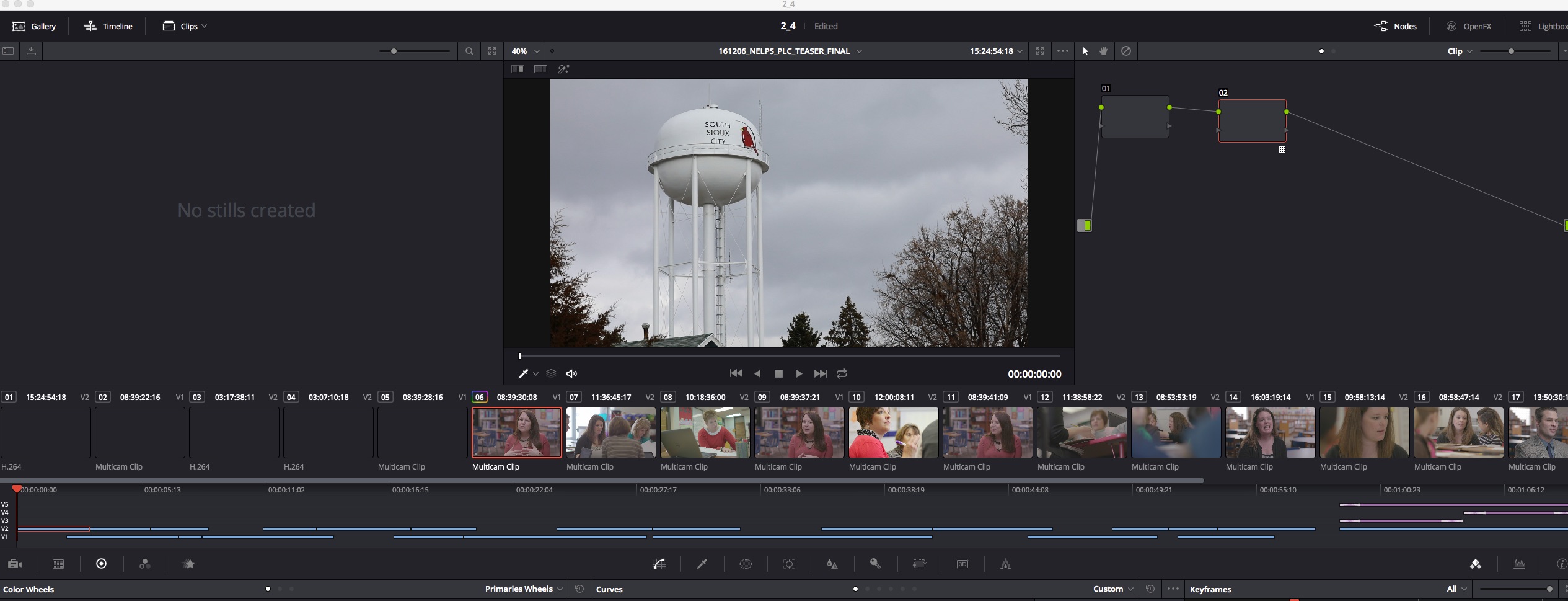Click the gallery search icon
Image resolution: width=1568 pixels, height=601 pixels.
pyautogui.click(x=469, y=51)
